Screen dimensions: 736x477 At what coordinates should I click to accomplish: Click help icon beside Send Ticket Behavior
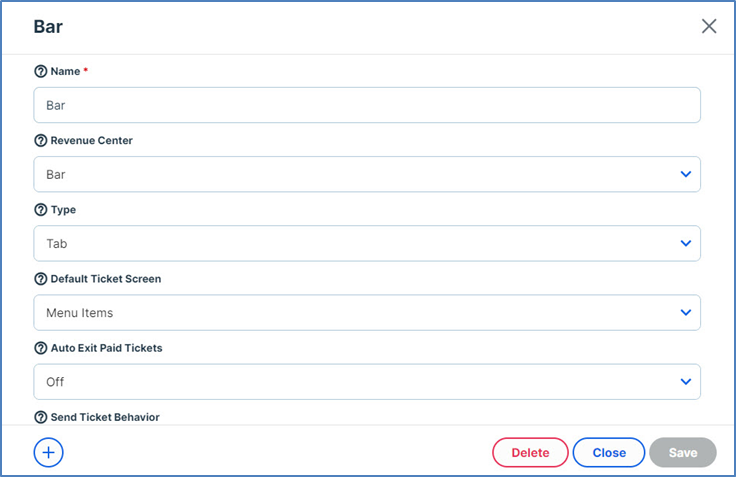(x=41, y=417)
